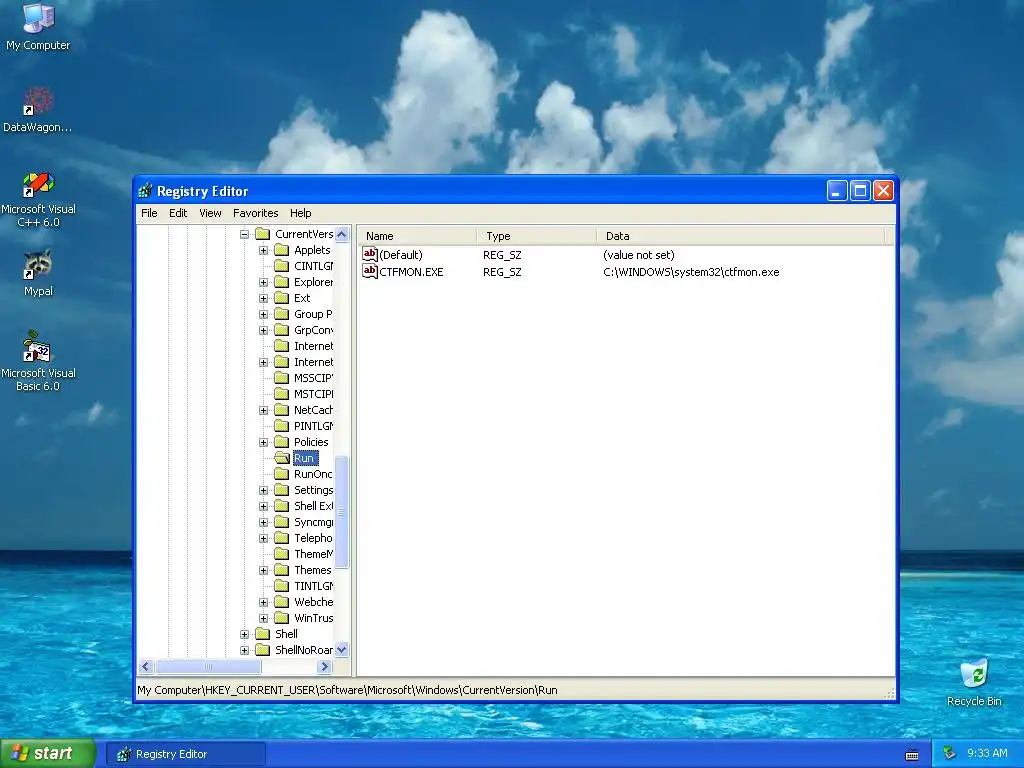
Task: Click the Applets folder icon
Action: click(281, 250)
